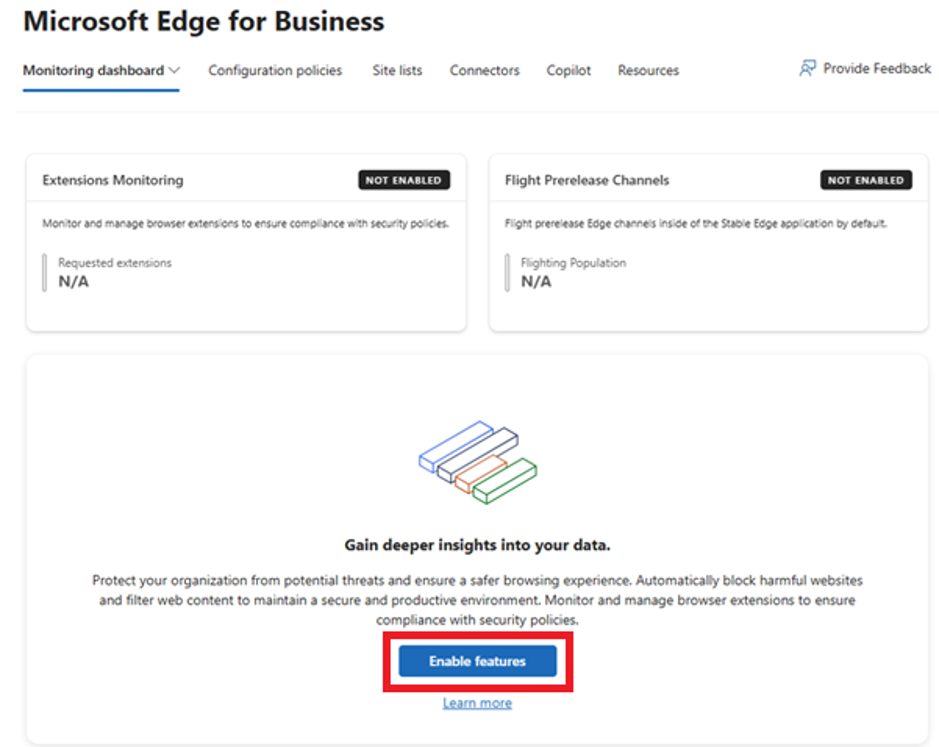The height and width of the screenshot is (747, 939).
Task: Click the Enable features button
Action: tap(477, 661)
